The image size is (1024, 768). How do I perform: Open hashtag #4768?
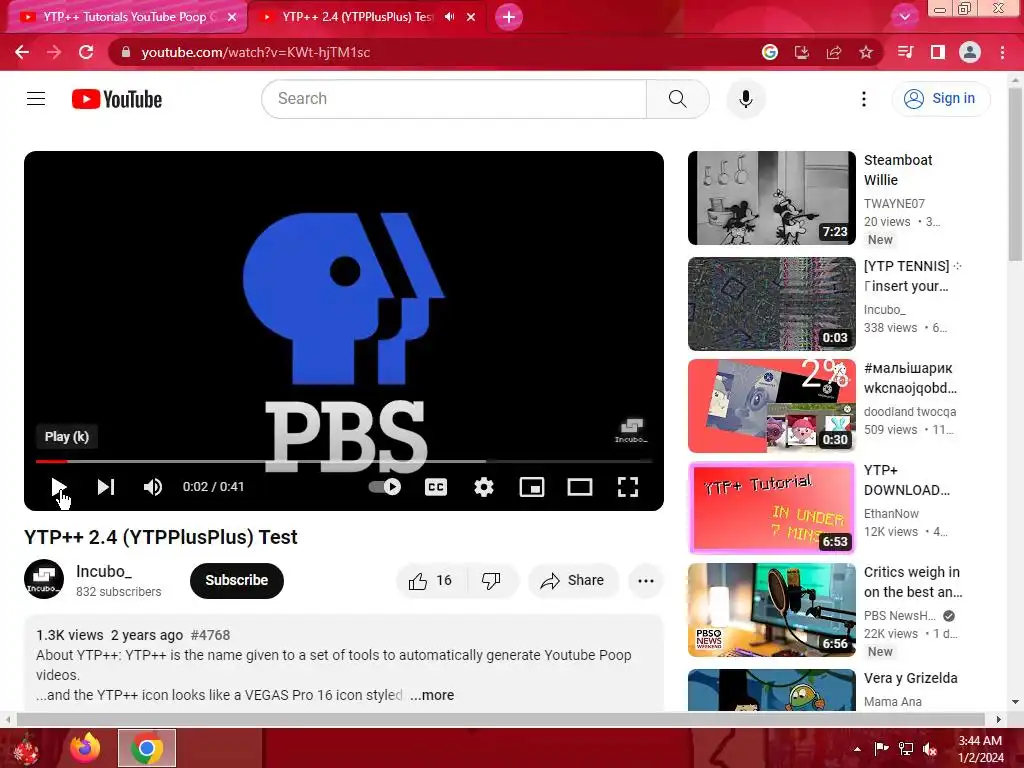[x=210, y=635]
